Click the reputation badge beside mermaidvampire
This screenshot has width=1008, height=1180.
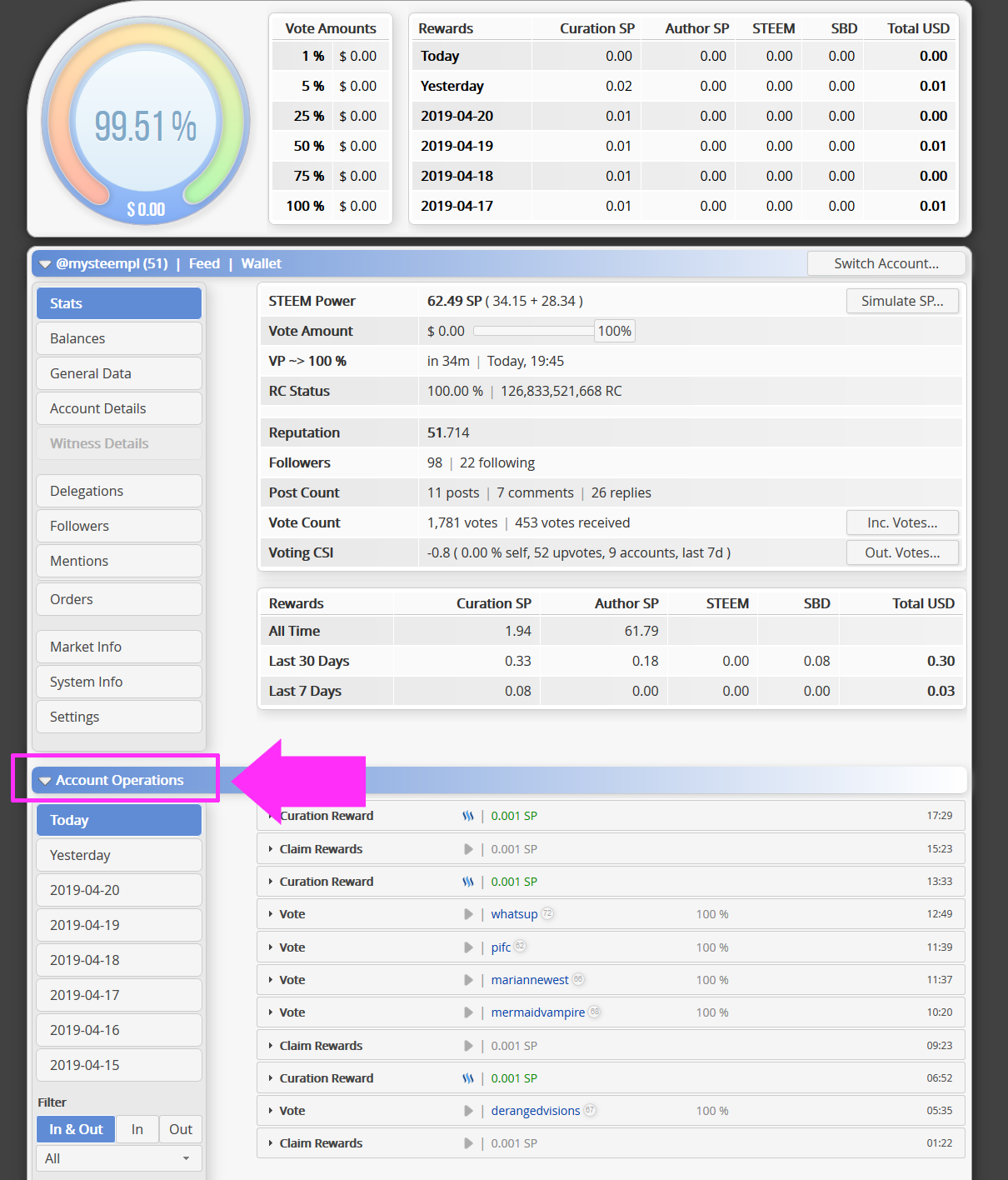pos(594,1012)
